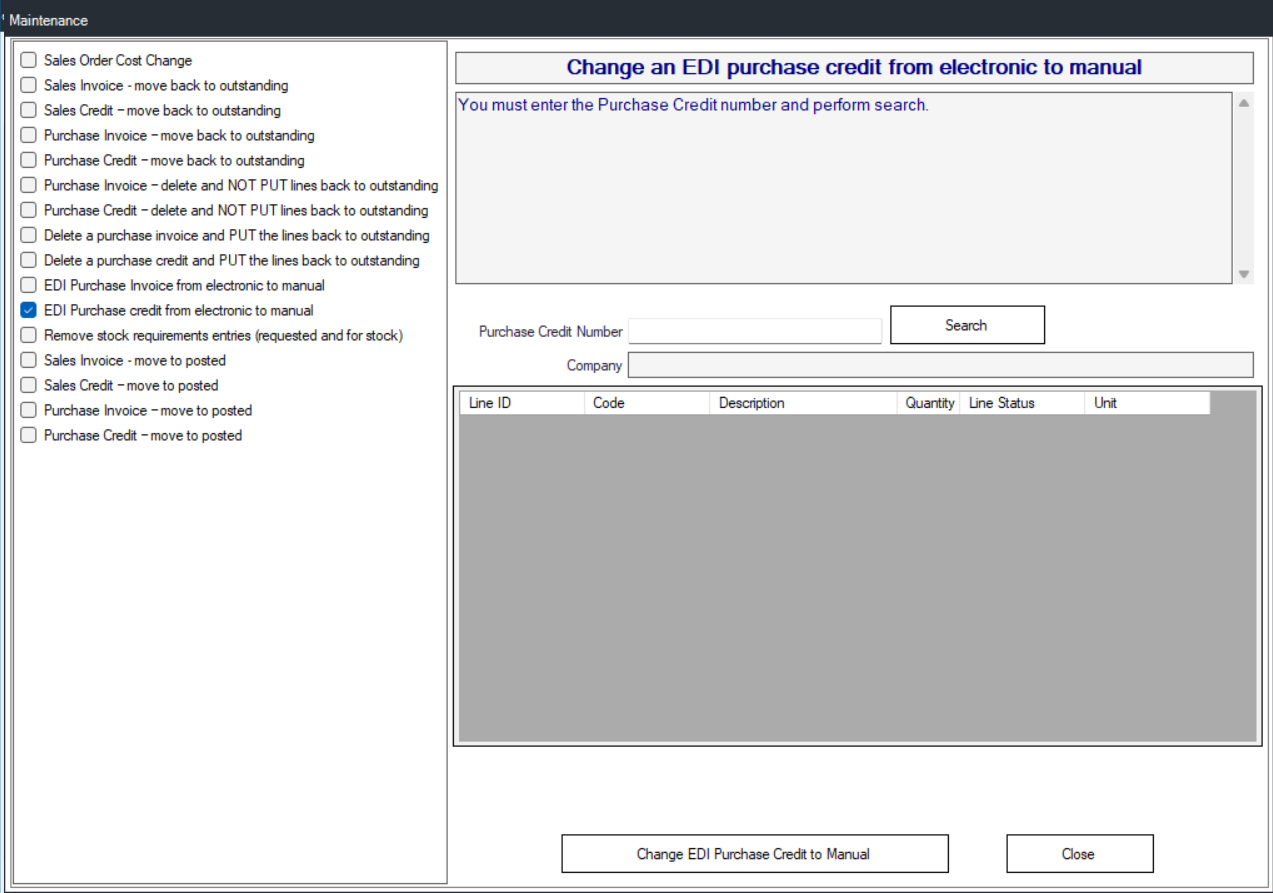Enable Sales Credit – move back to outstanding
Screen dimensions: 1273x893
(28, 110)
